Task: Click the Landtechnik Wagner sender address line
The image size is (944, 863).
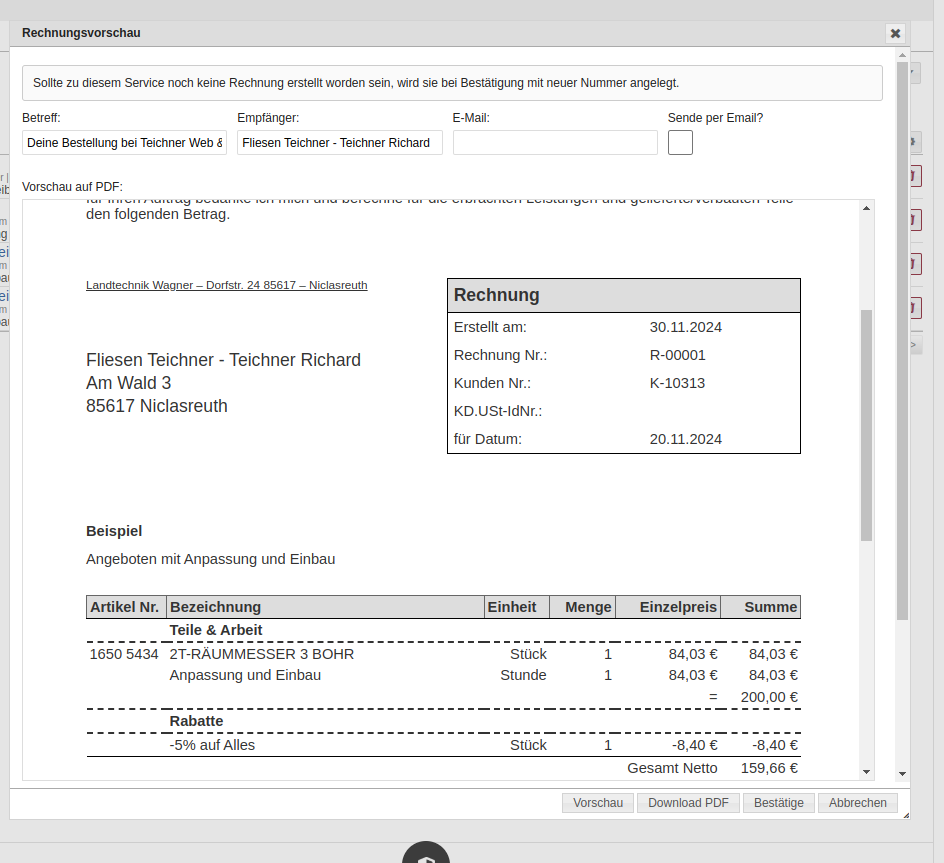Action: pyautogui.click(x=227, y=285)
